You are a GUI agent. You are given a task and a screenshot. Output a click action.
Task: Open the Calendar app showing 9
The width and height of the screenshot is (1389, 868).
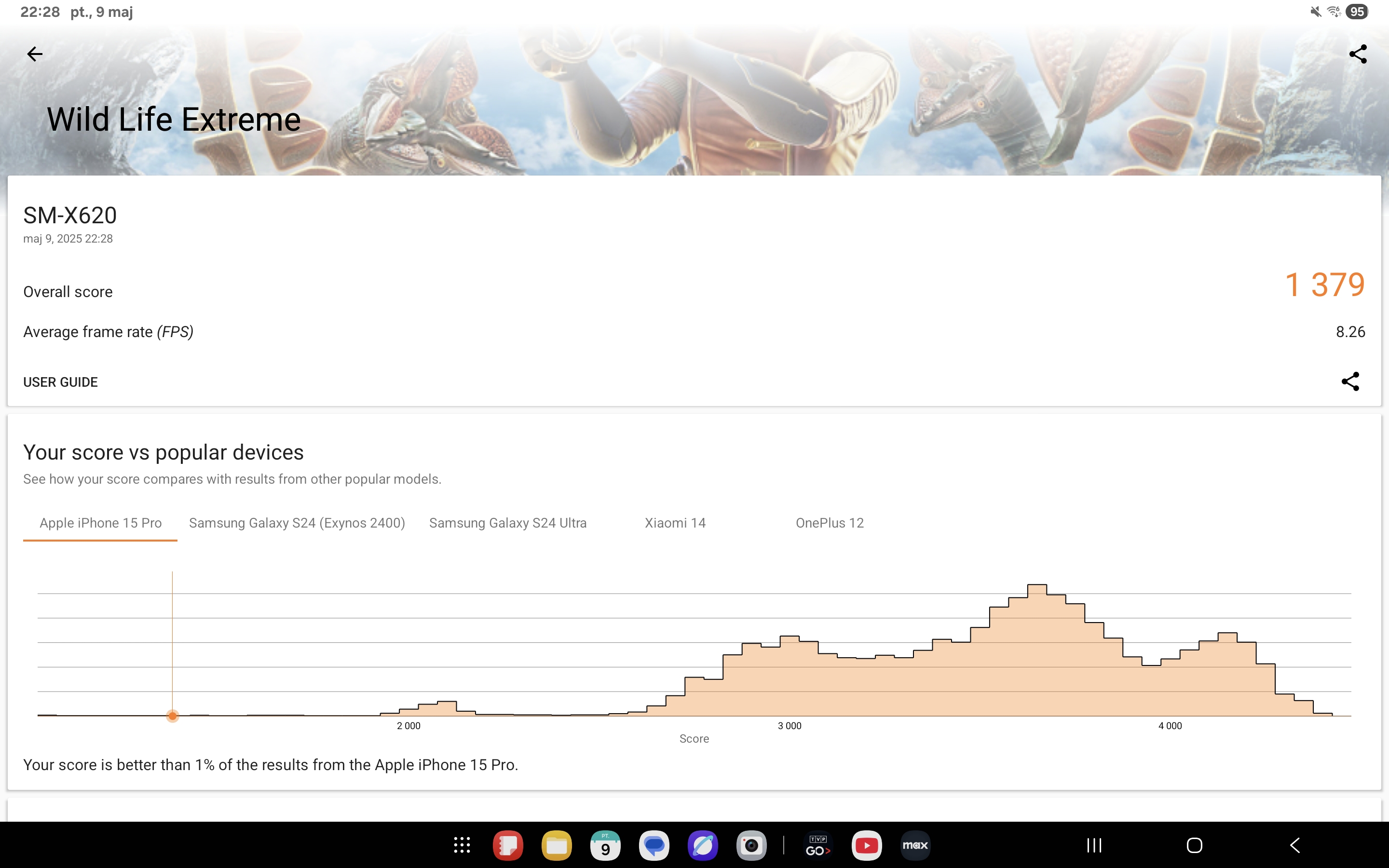pos(605,845)
